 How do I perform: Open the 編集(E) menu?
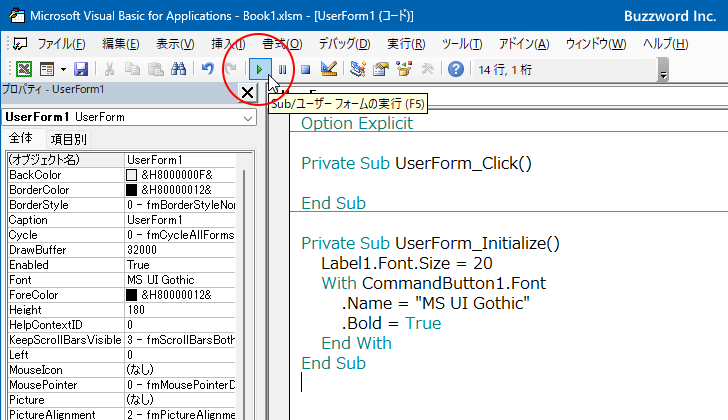pos(121,44)
